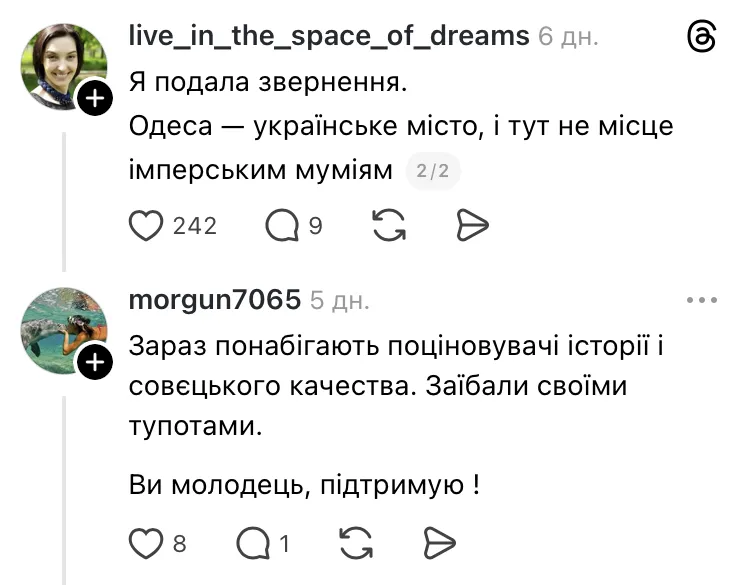
Task: Open the 2/2 thread part indicator
Action: [433, 172]
